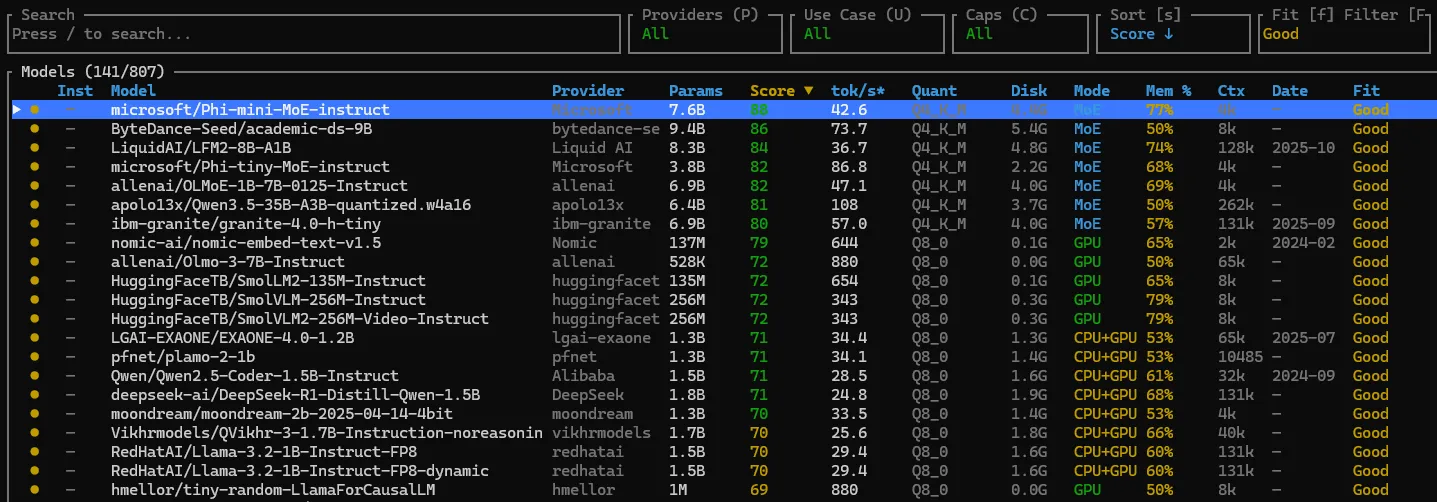Click the 1M params of hmellor tiny-random
The image size is (1437, 502).
click(678, 490)
